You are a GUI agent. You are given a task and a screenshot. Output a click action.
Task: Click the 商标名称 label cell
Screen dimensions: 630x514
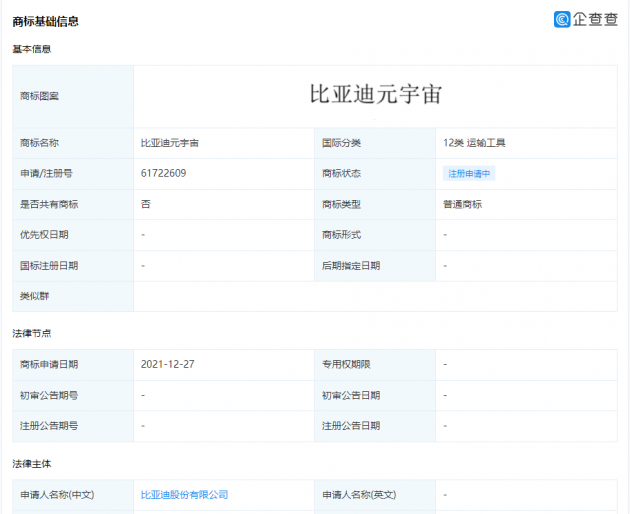(73, 143)
